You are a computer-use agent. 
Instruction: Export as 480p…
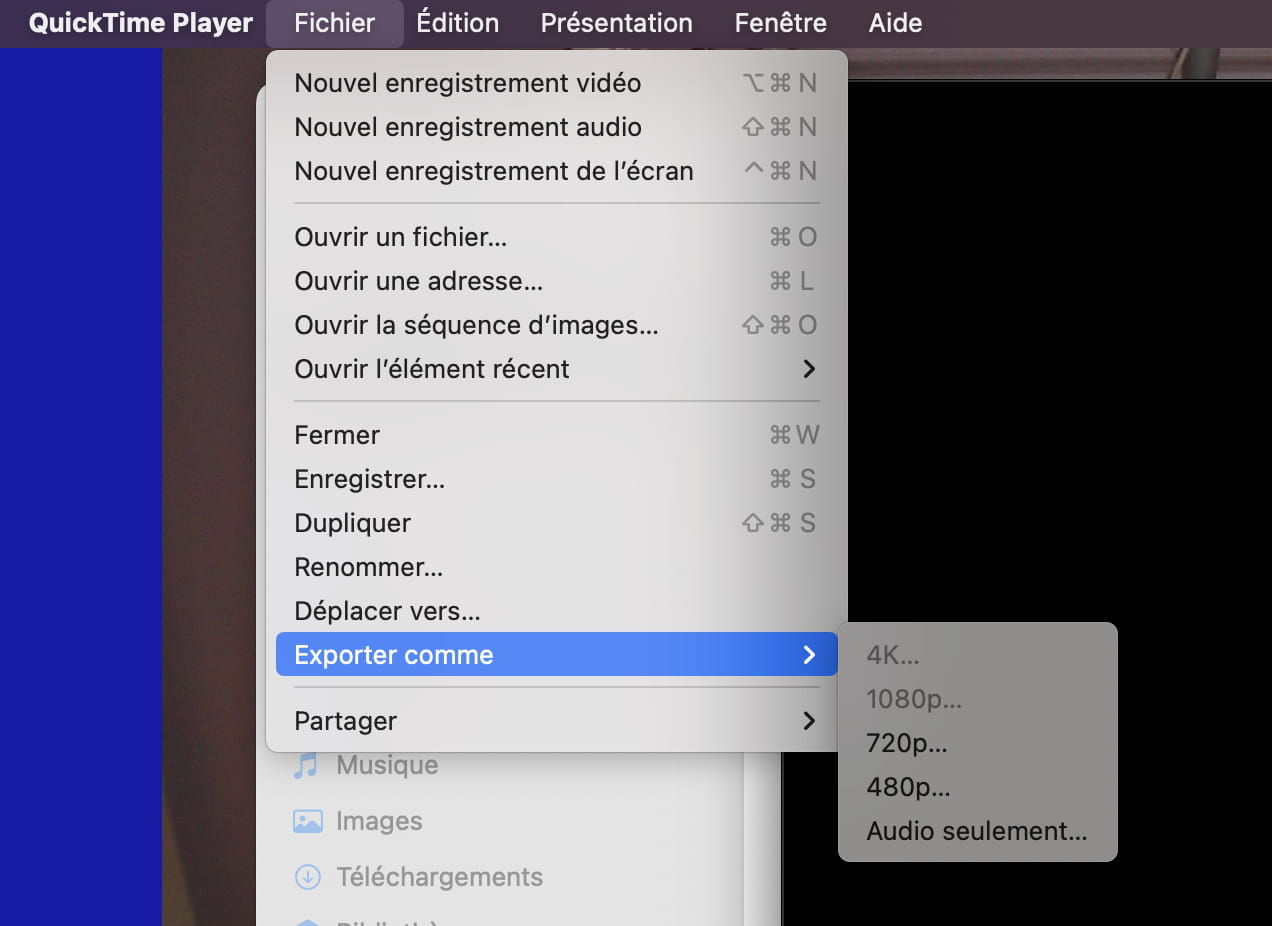click(977, 787)
